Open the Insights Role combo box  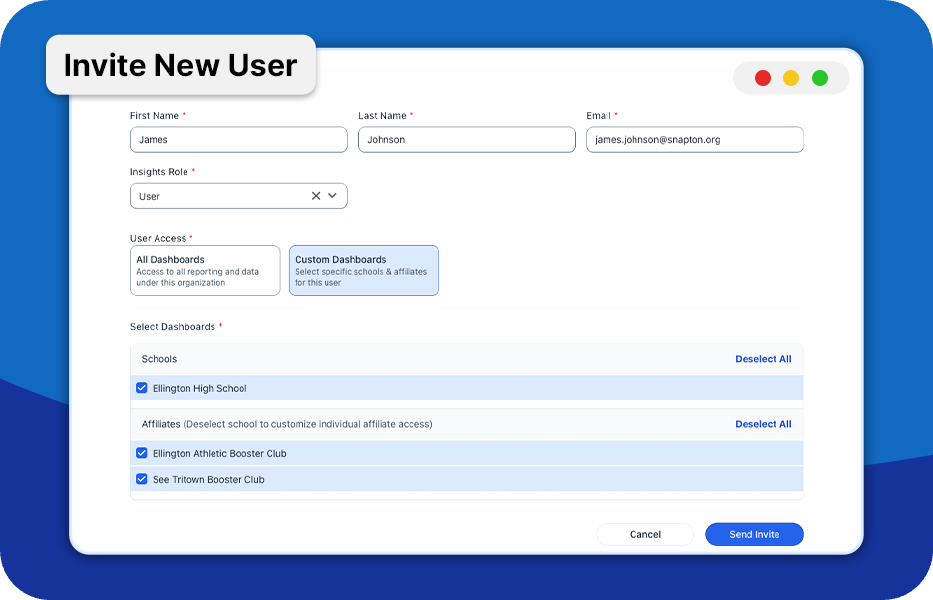239,196
